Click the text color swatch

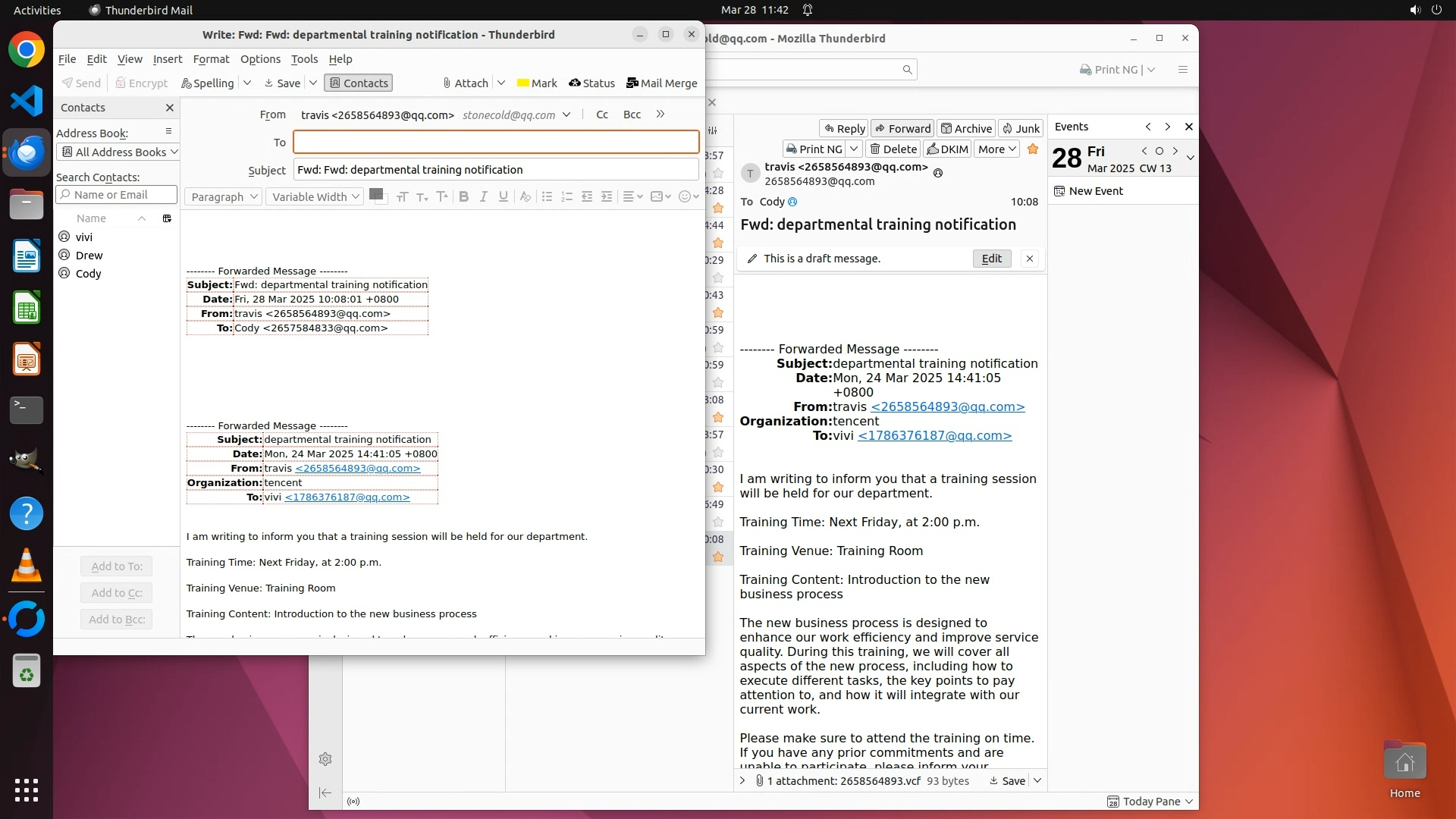(375, 195)
